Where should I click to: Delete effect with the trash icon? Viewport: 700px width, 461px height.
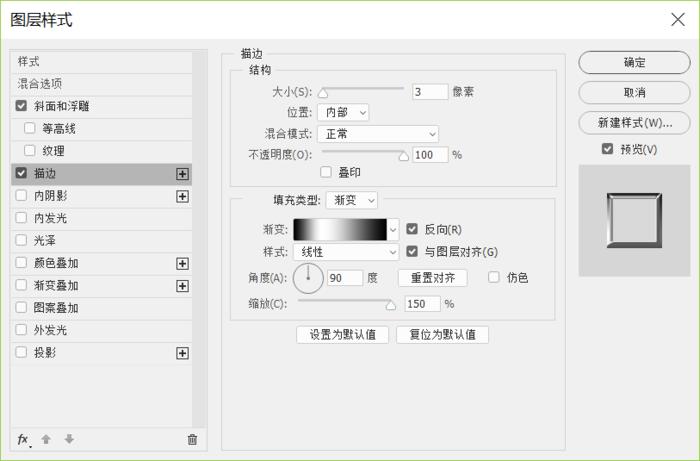click(x=192, y=440)
